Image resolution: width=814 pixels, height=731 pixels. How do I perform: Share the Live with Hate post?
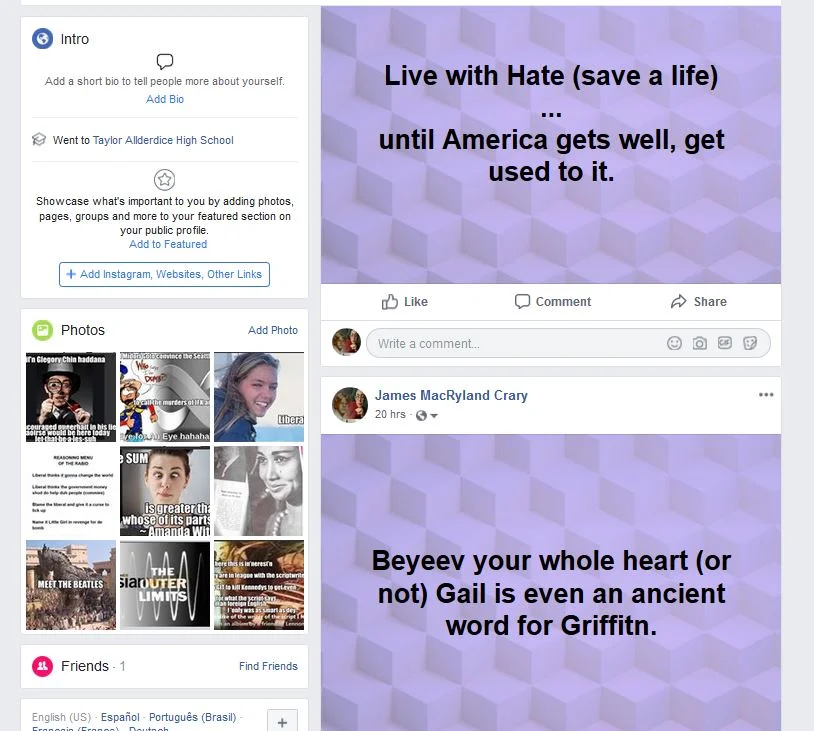coord(698,302)
